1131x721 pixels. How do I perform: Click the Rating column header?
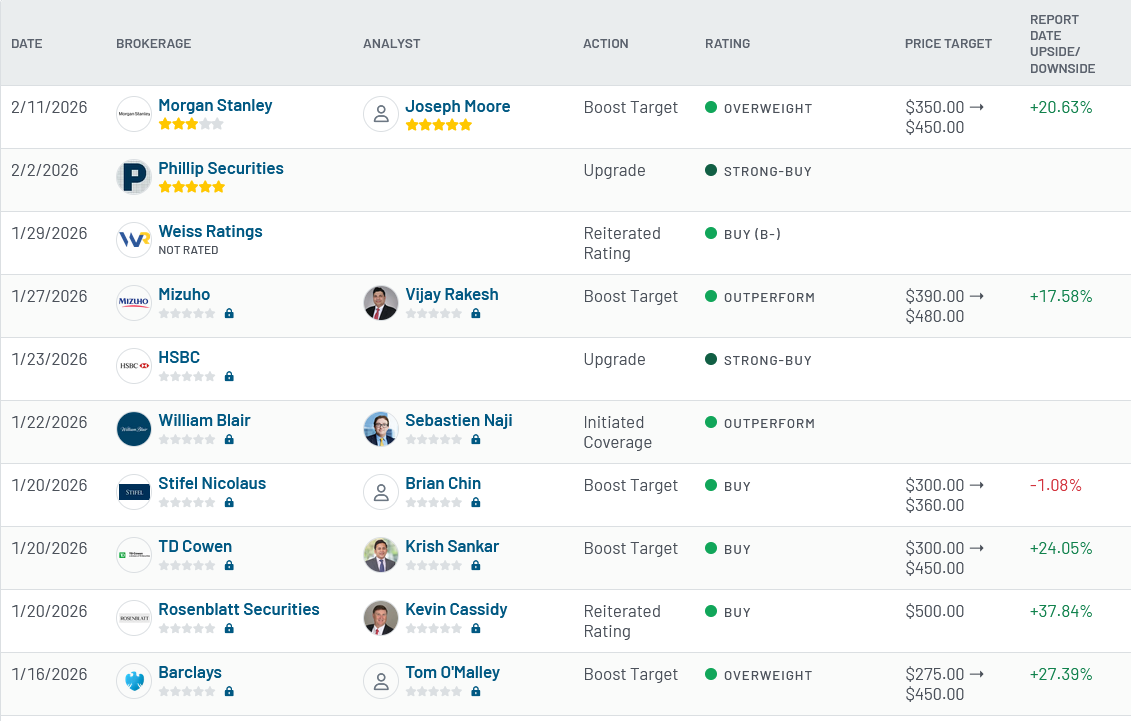[727, 43]
